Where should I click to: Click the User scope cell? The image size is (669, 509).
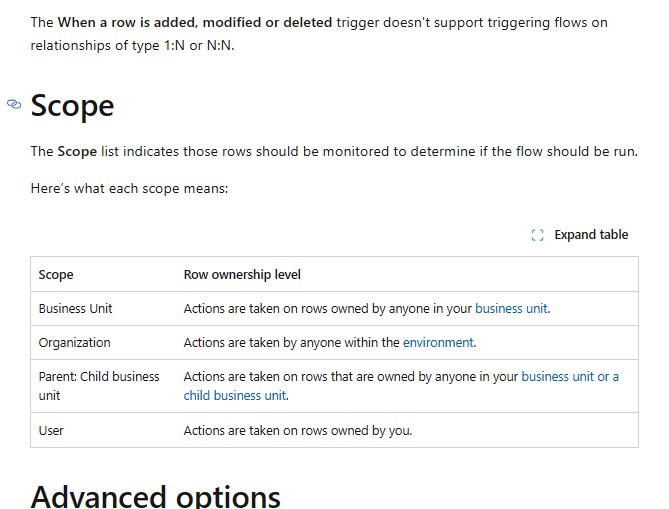(51, 430)
